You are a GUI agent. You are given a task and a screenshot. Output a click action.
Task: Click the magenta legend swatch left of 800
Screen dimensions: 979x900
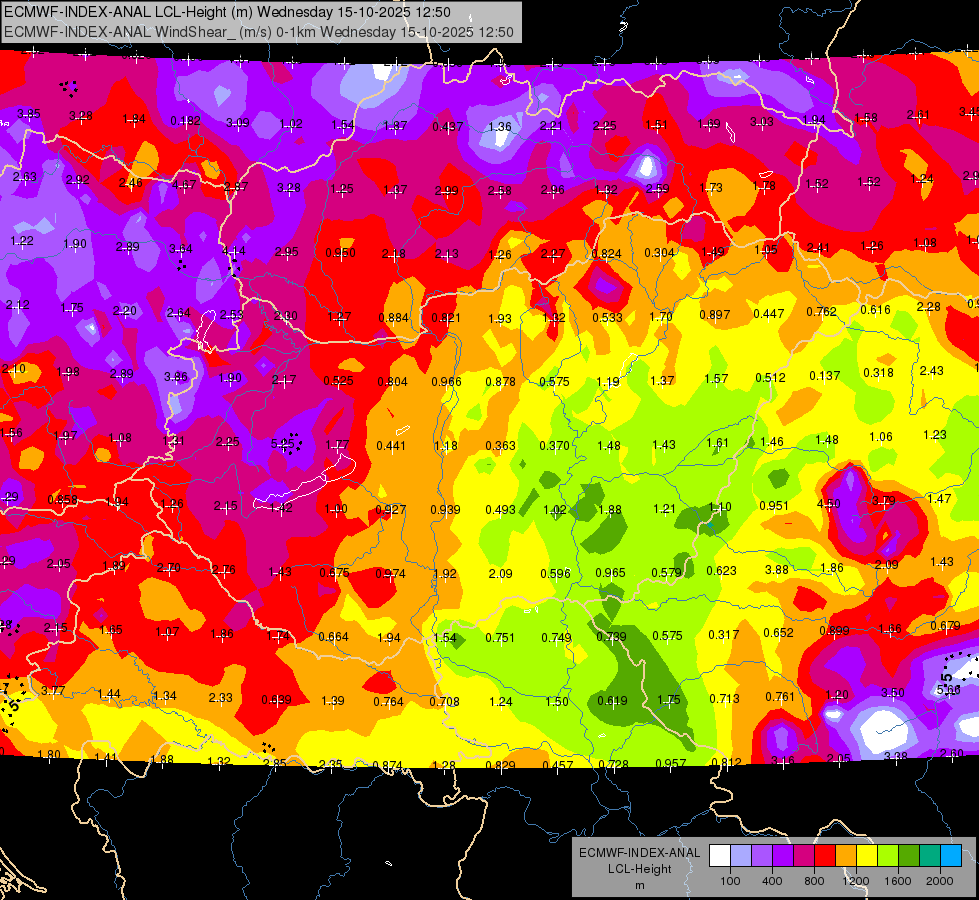point(804,856)
